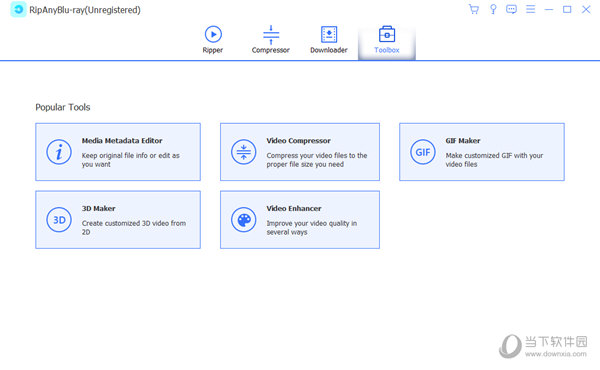
Task: Open Media Metadata Editor tool card
Action: [118, 152]
